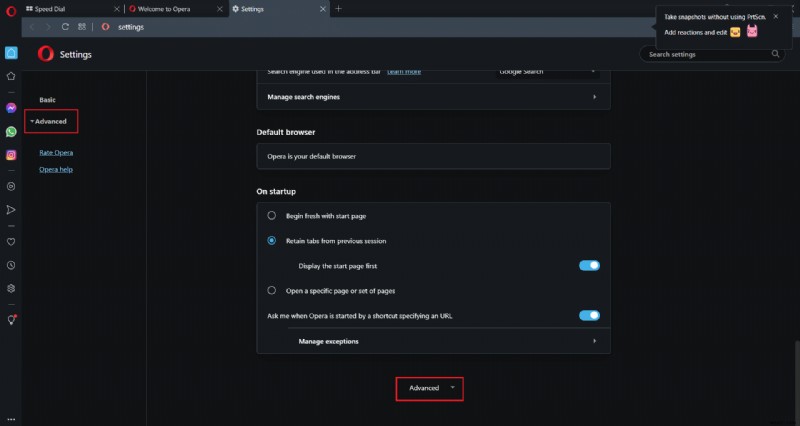This screenshot has height=426, width=800.
Task: Close the Settings tab
Action: point(322,9)
